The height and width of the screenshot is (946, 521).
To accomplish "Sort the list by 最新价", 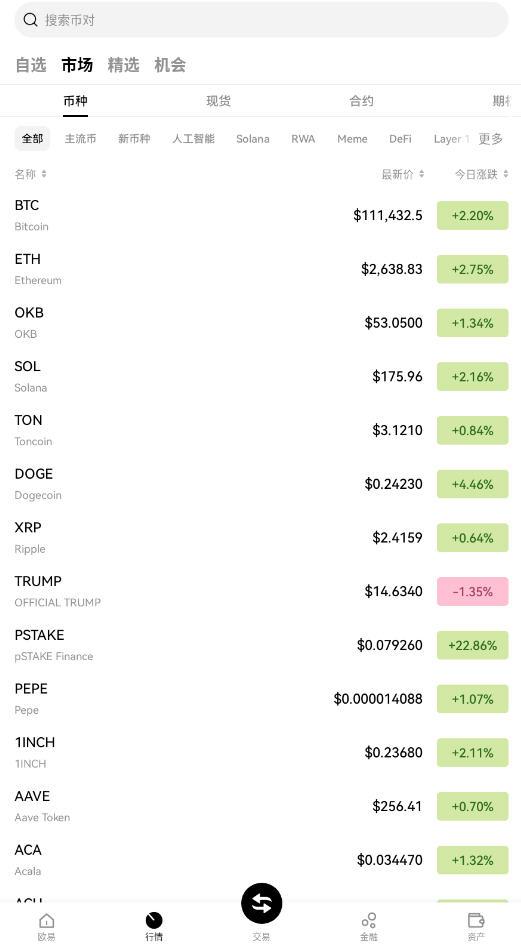I will 402,174.
